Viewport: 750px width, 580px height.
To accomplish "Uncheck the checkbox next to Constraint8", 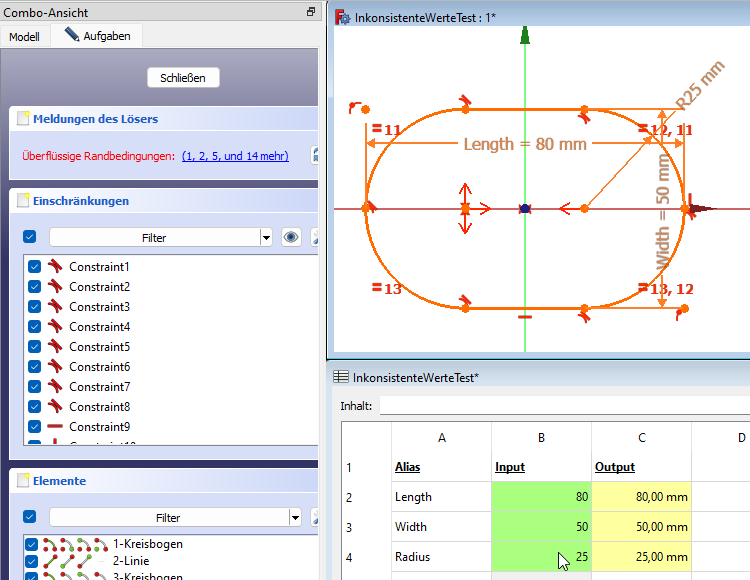I will pos(35,407).
